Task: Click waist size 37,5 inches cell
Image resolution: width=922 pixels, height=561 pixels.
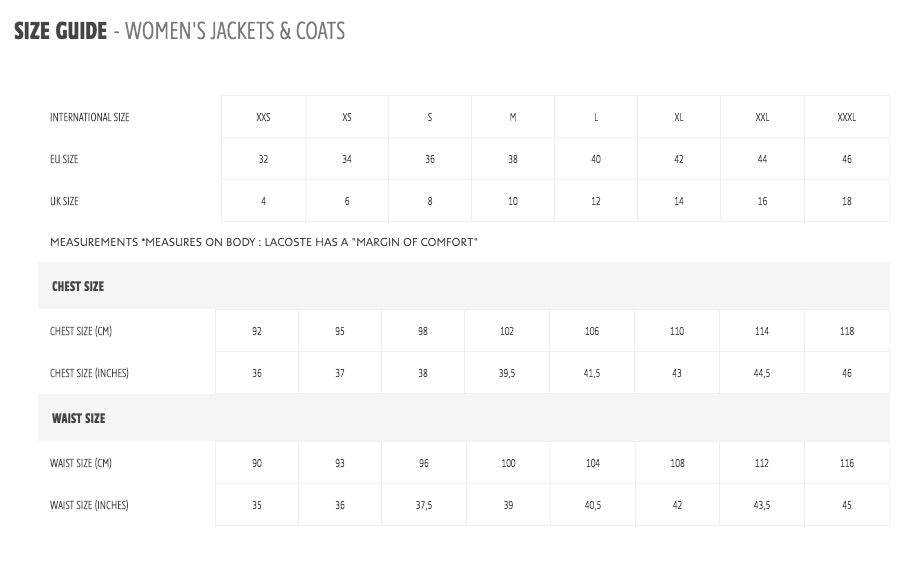Action: [423, 505]
